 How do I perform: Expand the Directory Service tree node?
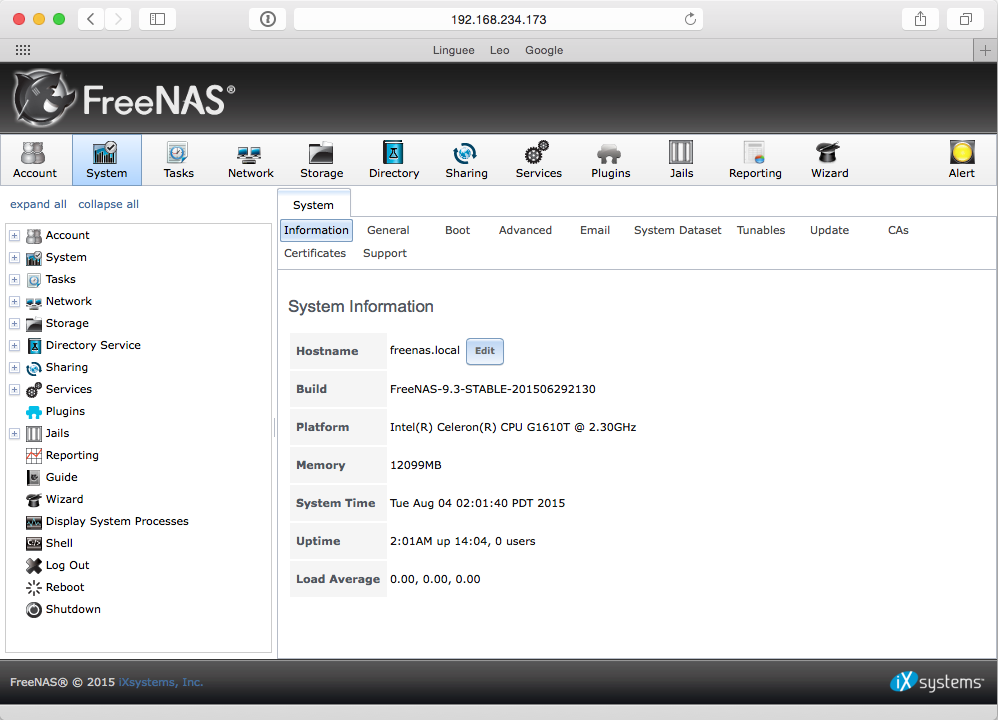pos(14,346)
